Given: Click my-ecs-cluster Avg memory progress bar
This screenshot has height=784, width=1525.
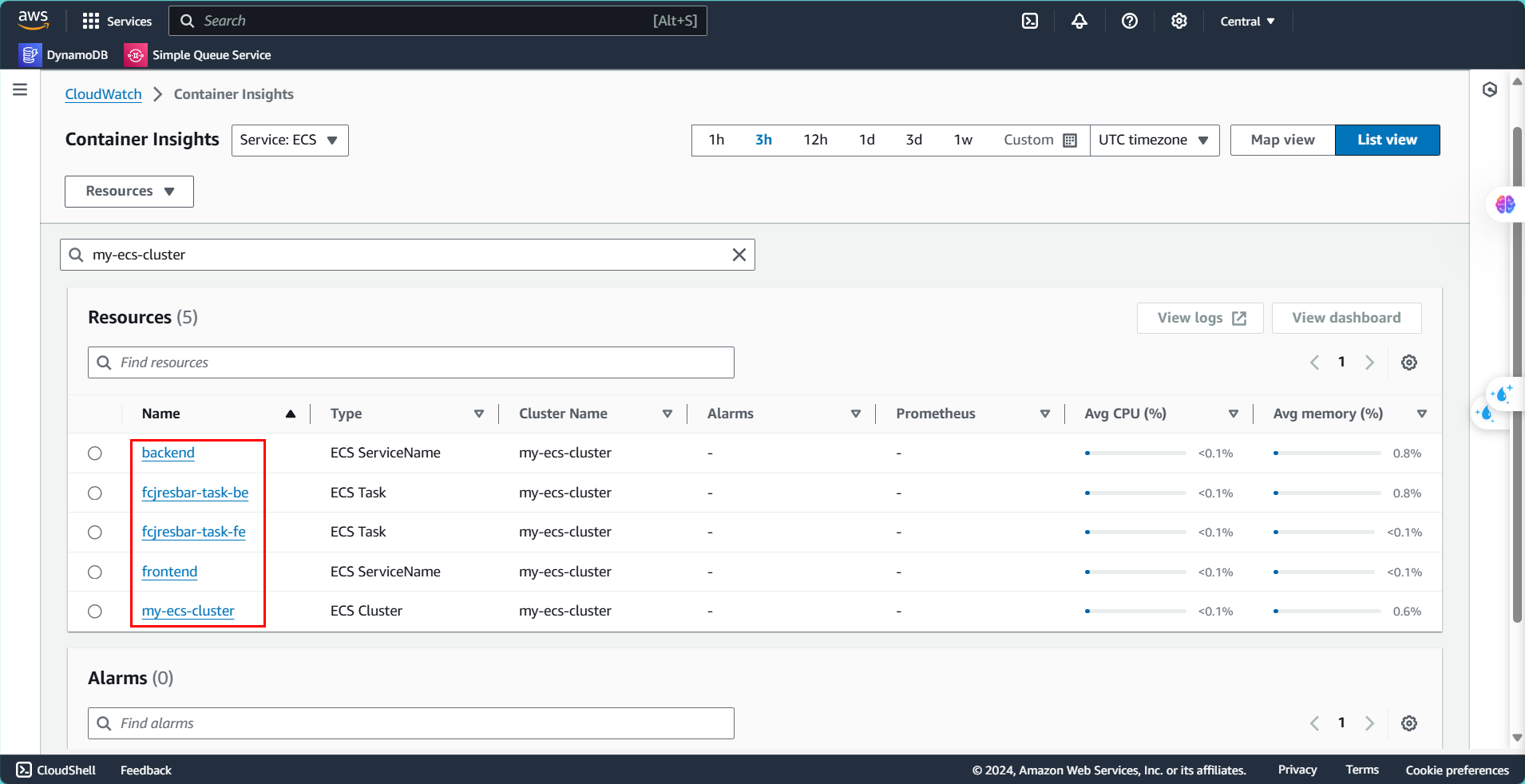Looking at the screenshot, I should point(1327,612).
